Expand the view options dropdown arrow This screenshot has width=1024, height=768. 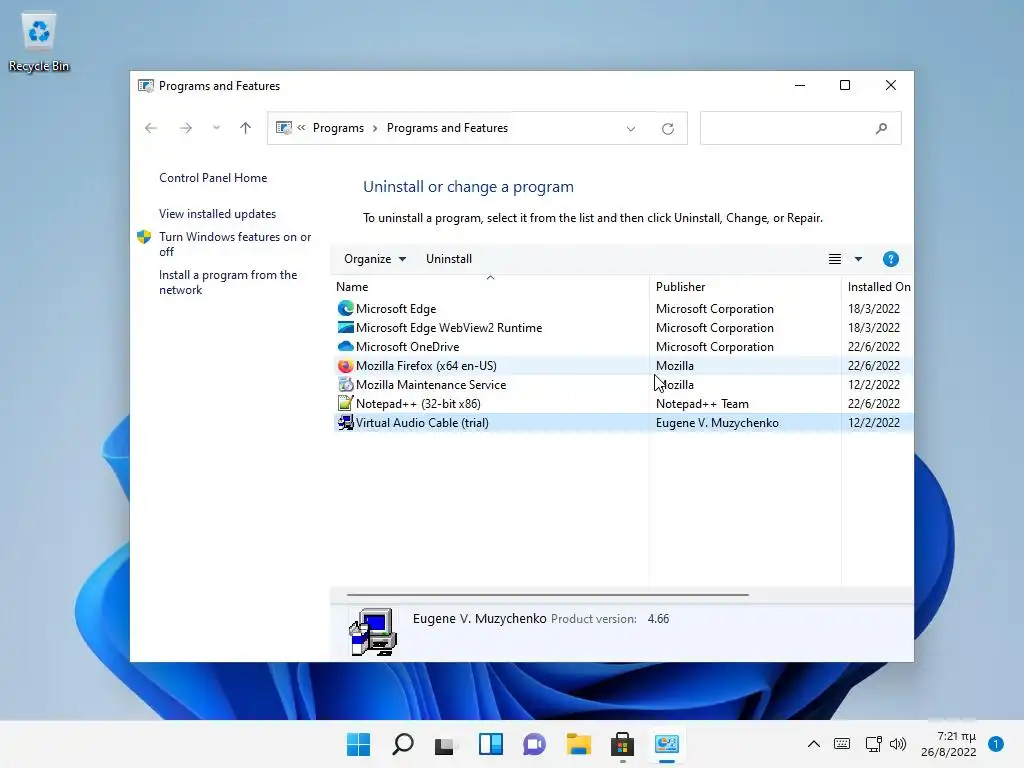(859, 259)
